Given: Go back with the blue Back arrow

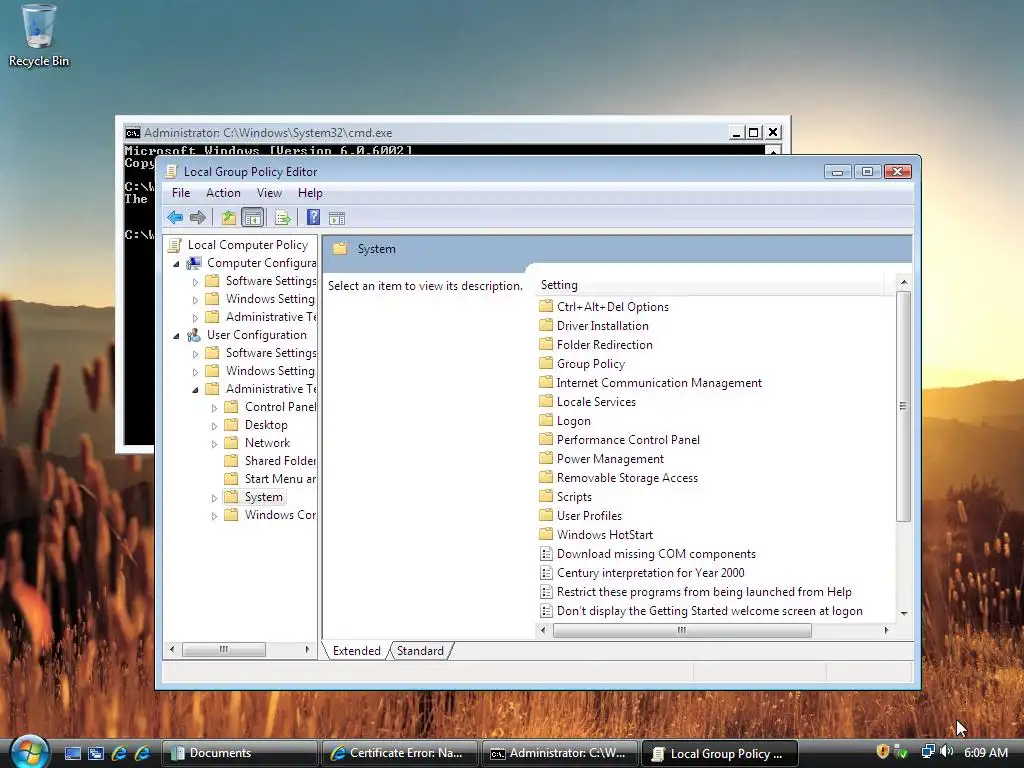Looking at the screenshot, I should (x=174, y=217).
